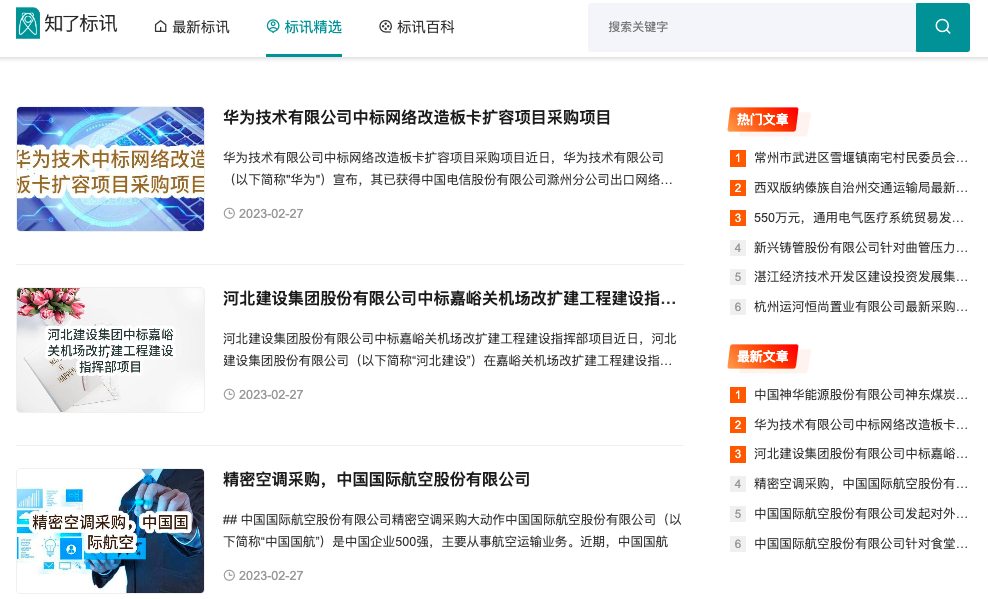
Task: Click the 2023-02-27 date under 河北建设 article
Action: coord(263,394)
